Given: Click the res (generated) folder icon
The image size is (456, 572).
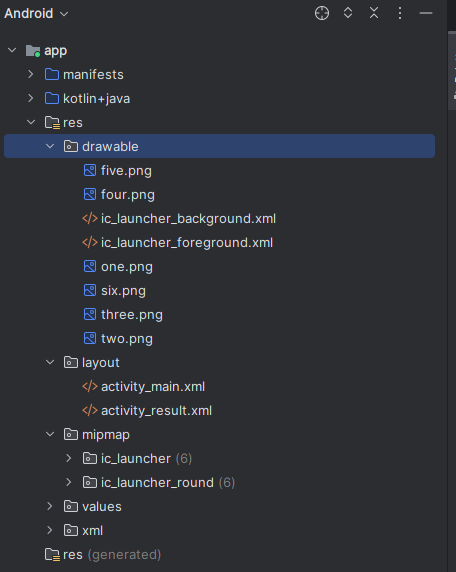Looking at the screenshot, I should click(52, 554).
